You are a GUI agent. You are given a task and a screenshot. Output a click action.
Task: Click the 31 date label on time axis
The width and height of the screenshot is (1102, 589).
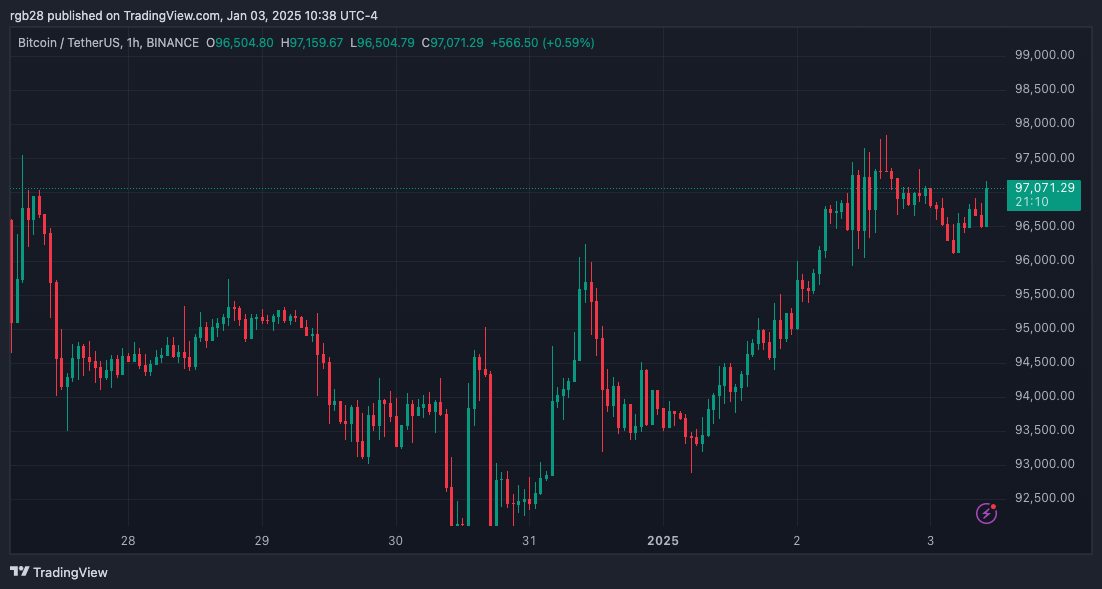click(x=529, y=541)
